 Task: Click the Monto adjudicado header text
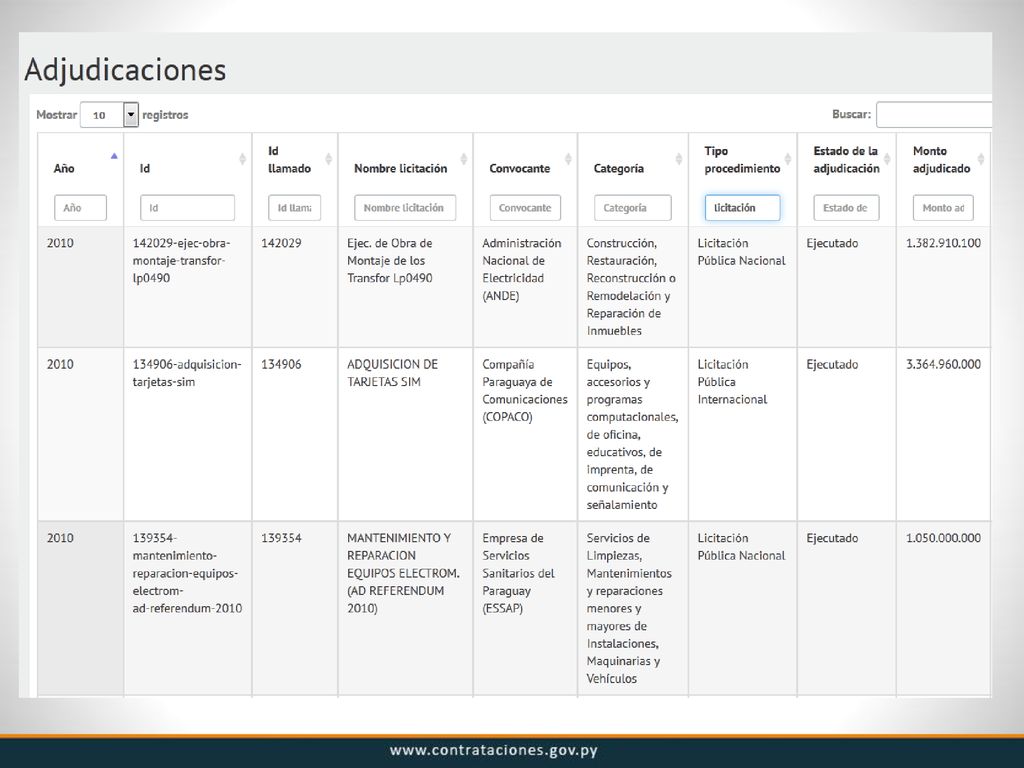941,159
